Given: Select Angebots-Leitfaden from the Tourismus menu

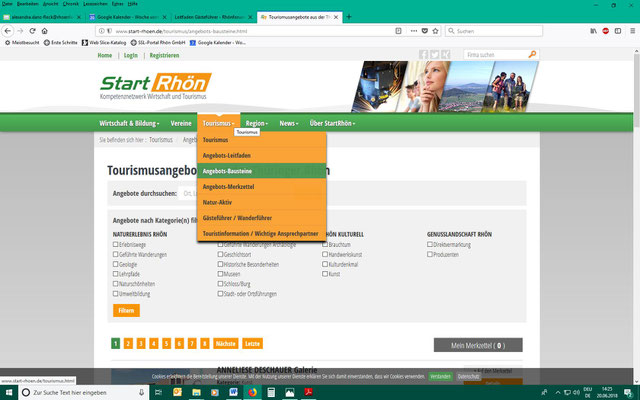Looking at the screenshot, I should point(262,156).
